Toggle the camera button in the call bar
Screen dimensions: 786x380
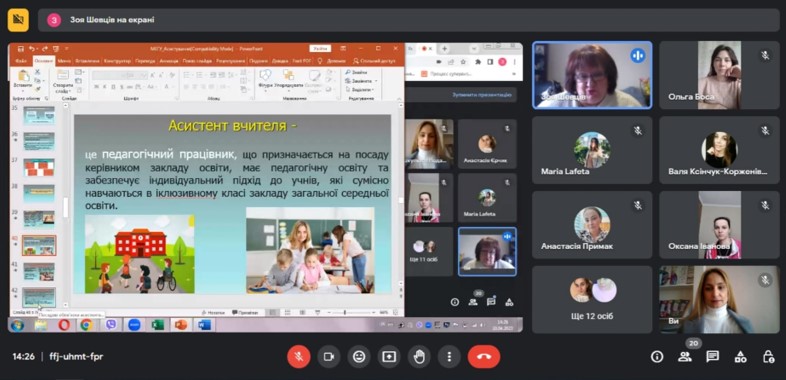pos(329,357)
